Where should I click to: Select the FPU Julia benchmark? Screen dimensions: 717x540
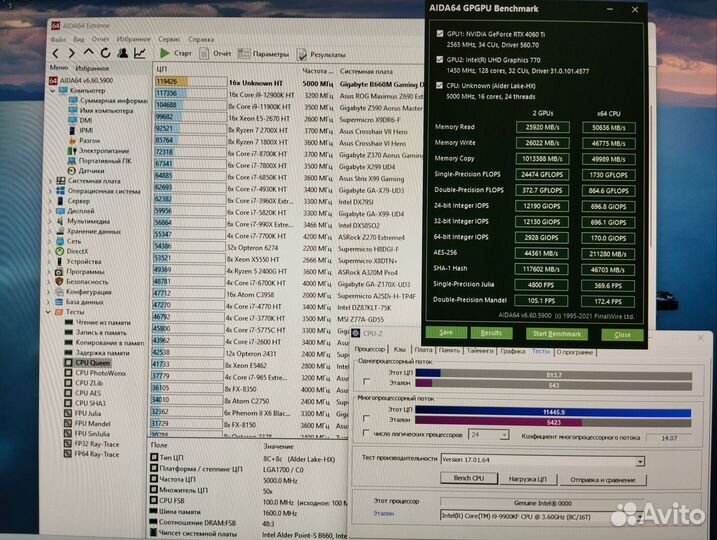(82, 413)
